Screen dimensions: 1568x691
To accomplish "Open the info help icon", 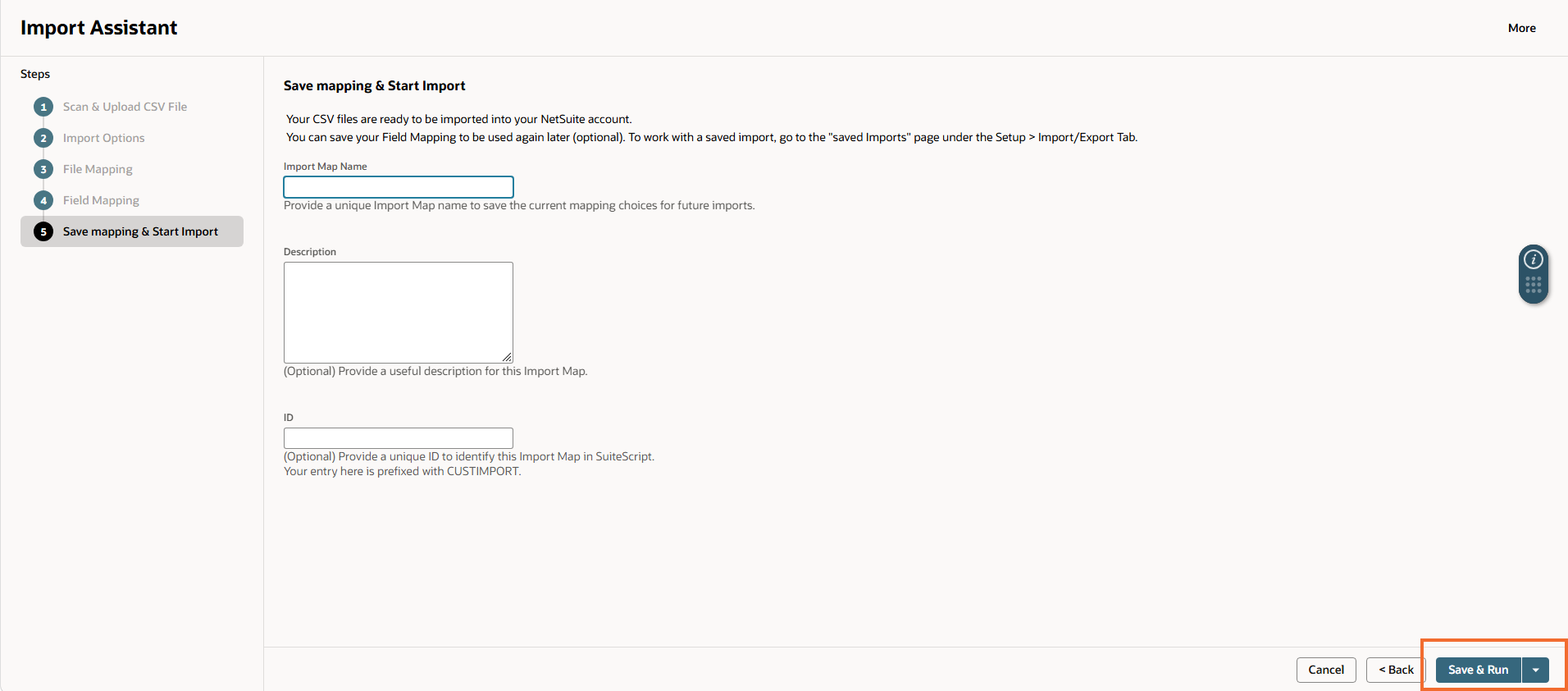I will point(1534,259).
